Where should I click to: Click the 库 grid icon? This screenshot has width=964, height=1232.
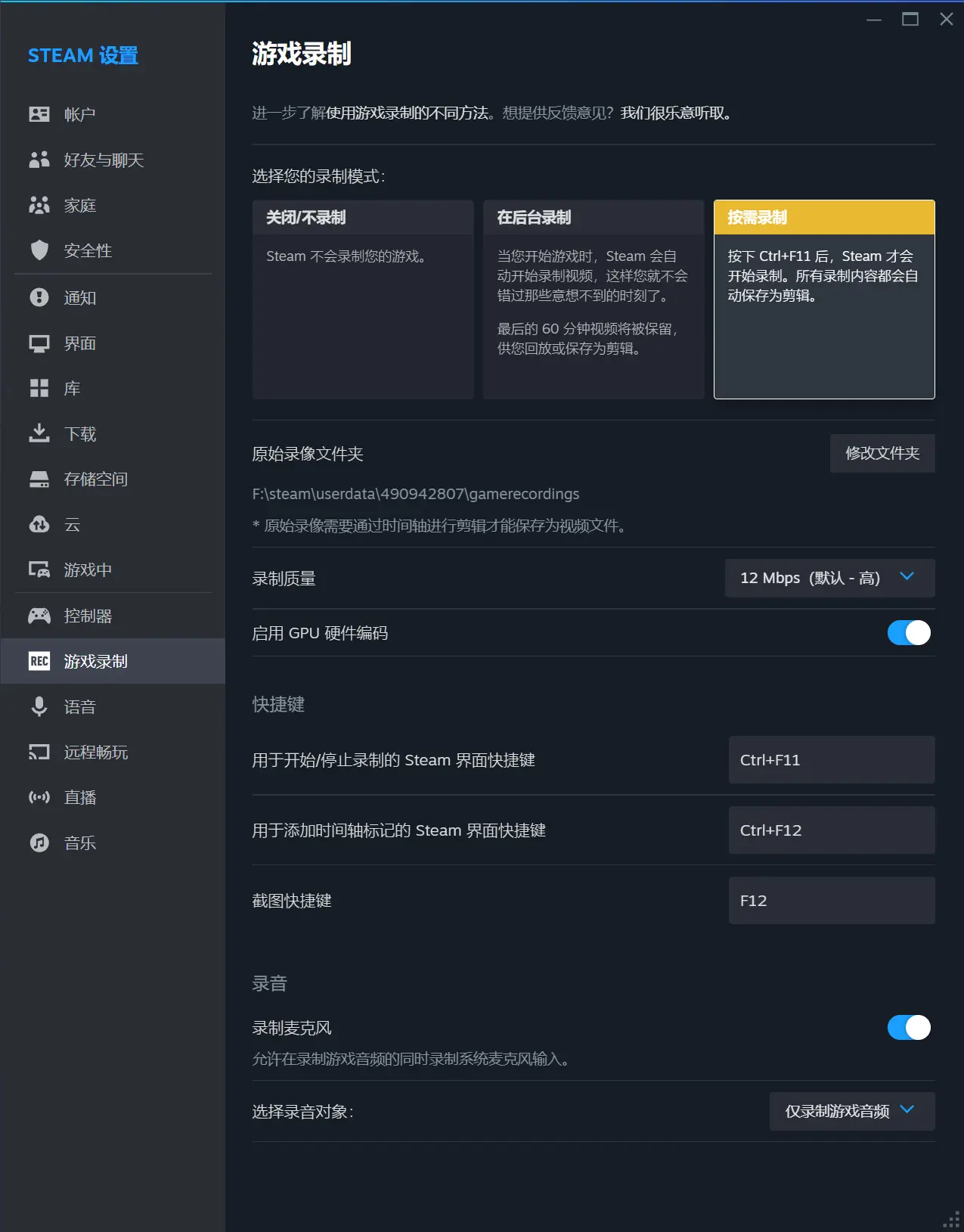tap(39, 388)
